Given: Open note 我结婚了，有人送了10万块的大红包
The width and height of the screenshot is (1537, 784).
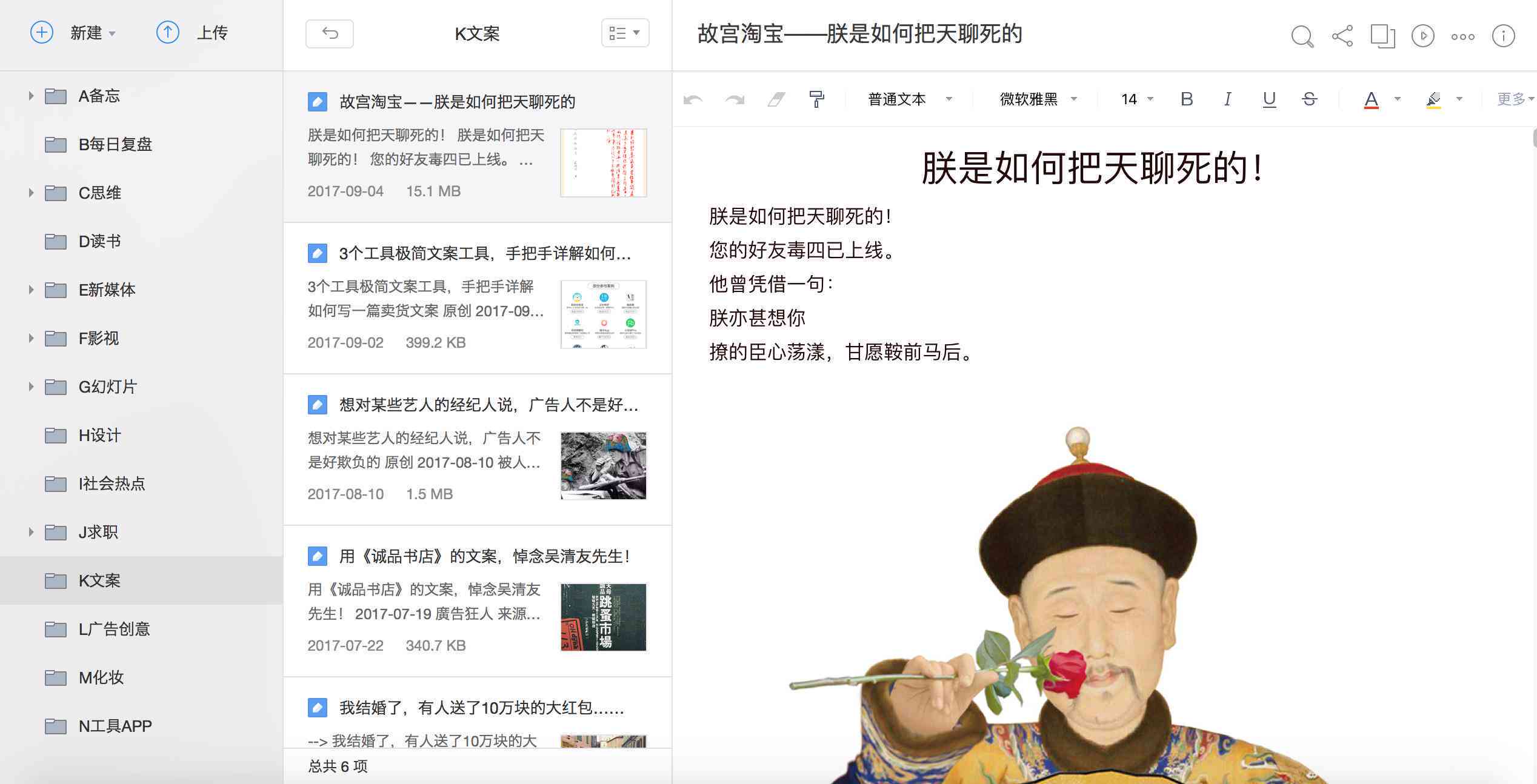Looking at the screenshot, I should (x=478, y=713).
